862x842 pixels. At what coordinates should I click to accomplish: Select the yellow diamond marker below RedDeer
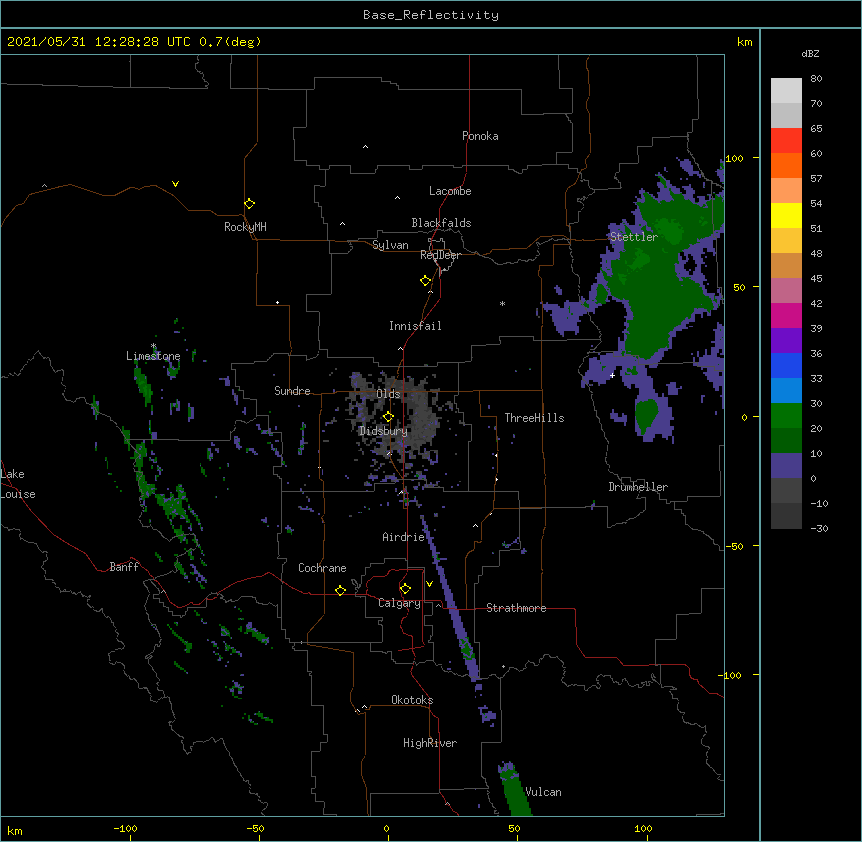[x=426, y=281]
